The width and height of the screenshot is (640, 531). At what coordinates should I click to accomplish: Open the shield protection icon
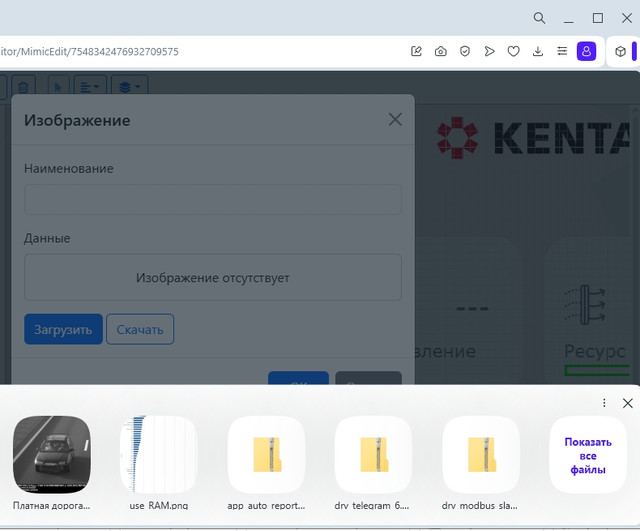click(x=464, y=51)
